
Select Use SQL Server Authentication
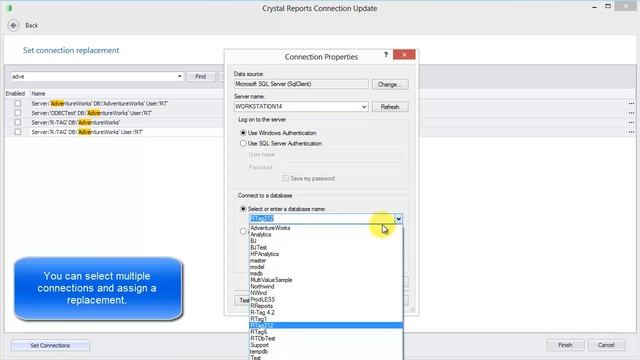[243, 144]
